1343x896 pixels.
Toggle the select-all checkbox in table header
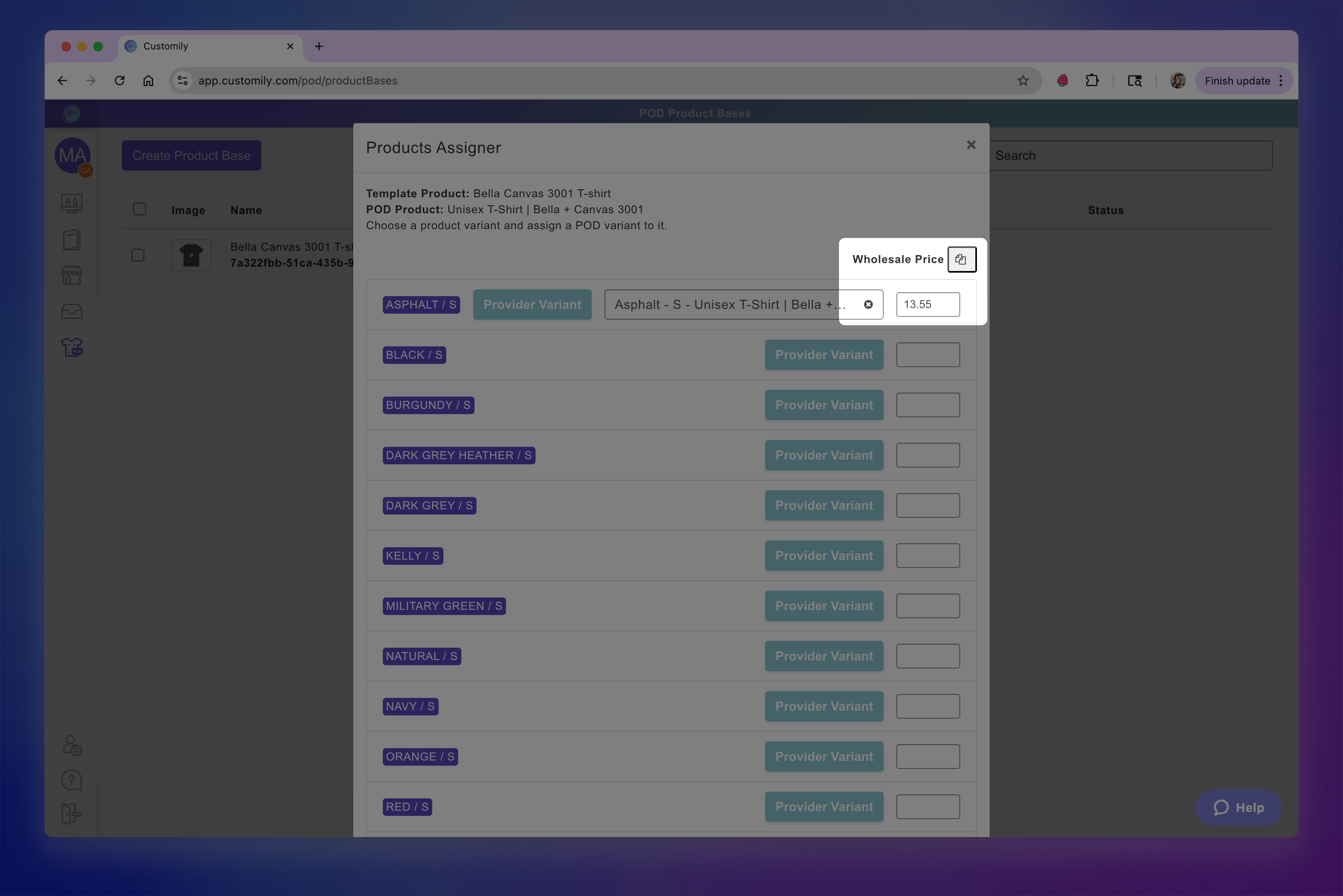tap(140, 209)
